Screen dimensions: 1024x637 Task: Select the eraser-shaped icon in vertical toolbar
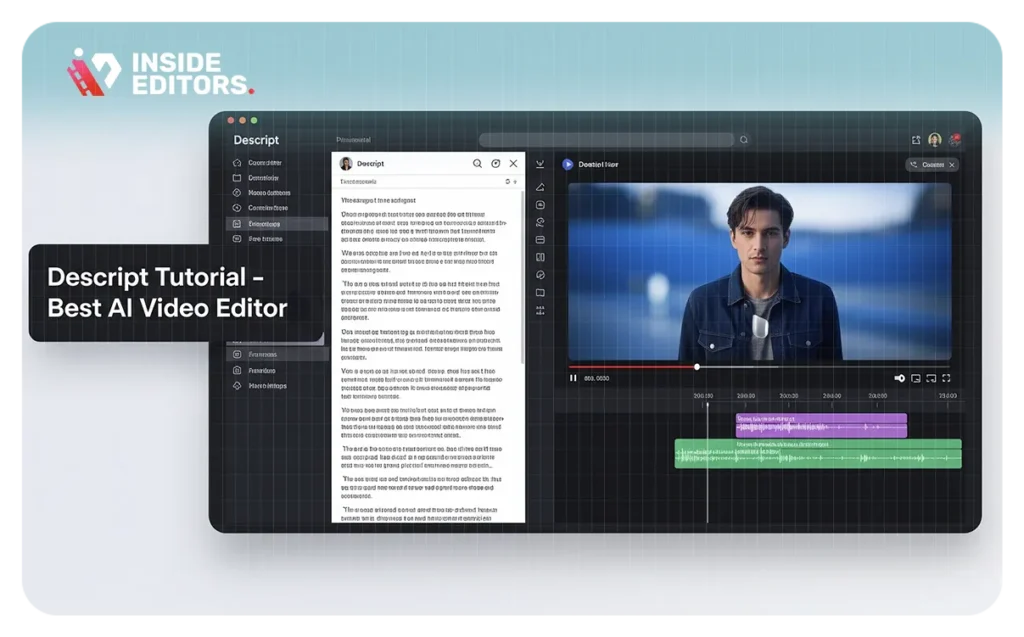click(540, 187)
